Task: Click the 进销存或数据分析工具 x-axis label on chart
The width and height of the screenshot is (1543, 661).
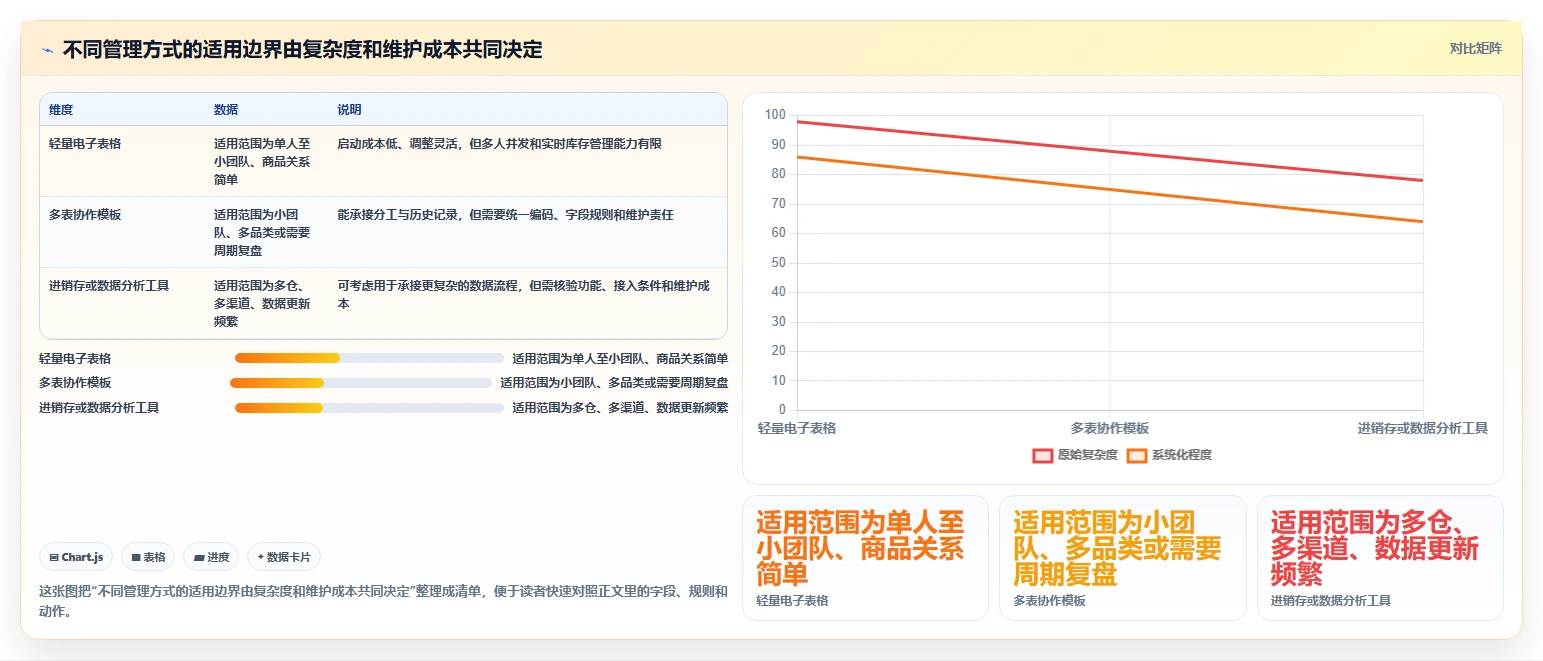Action: tap(1422, 428)
